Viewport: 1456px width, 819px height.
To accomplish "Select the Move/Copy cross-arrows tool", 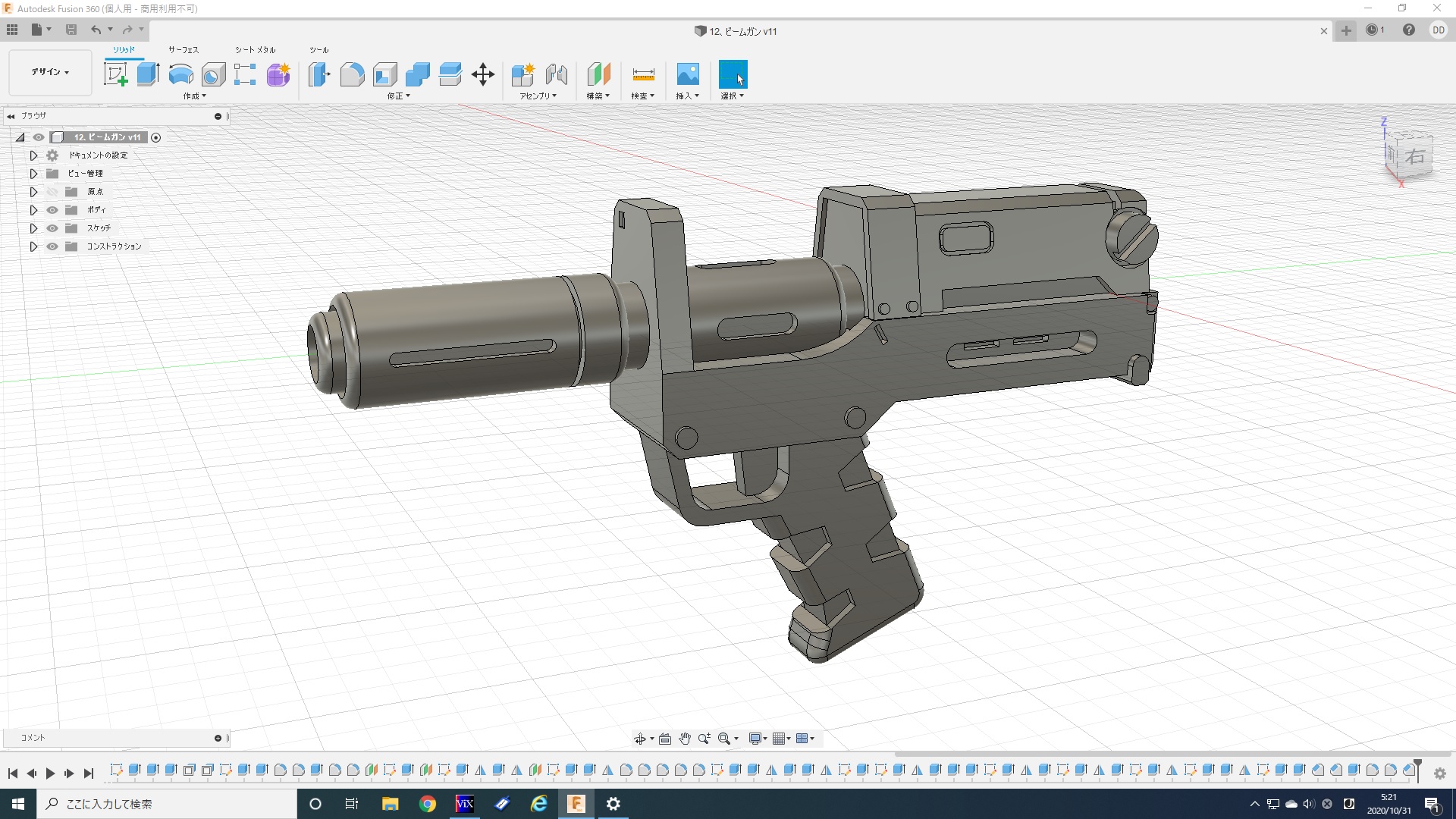I will [482, 74].
